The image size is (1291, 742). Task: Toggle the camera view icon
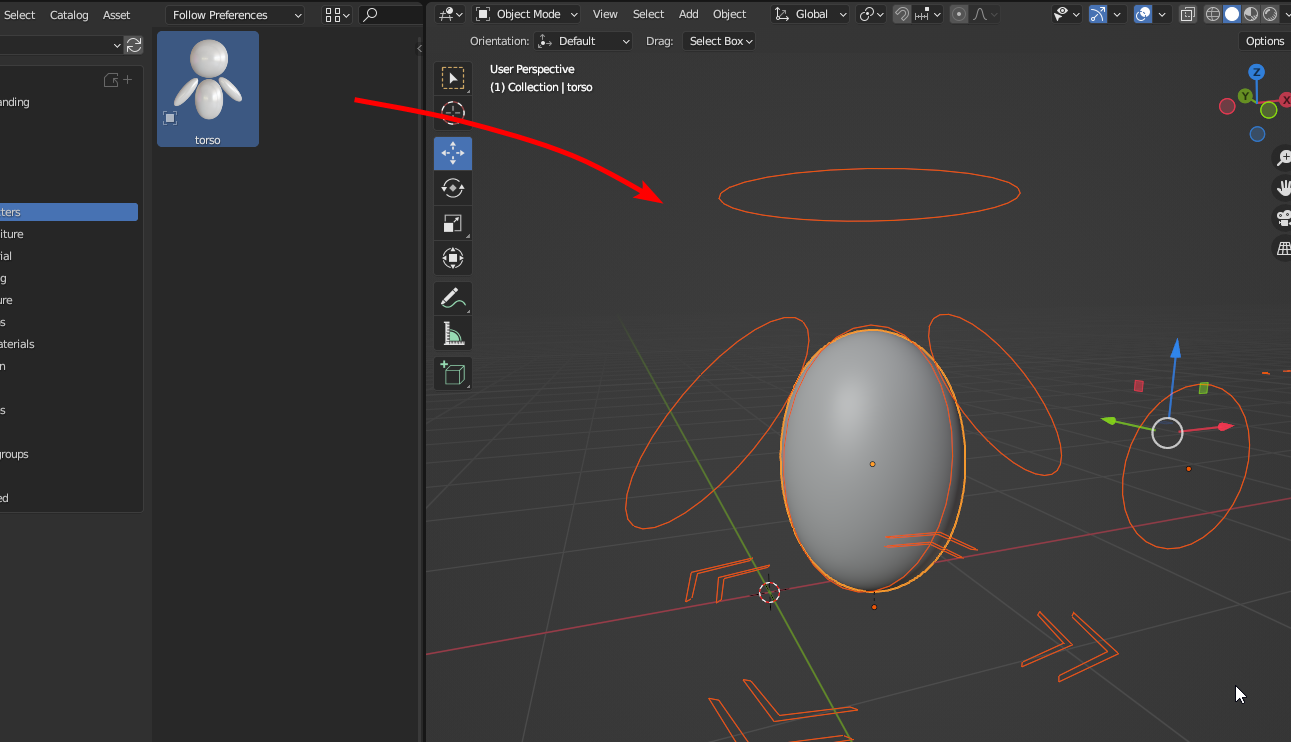(1283, 218)
